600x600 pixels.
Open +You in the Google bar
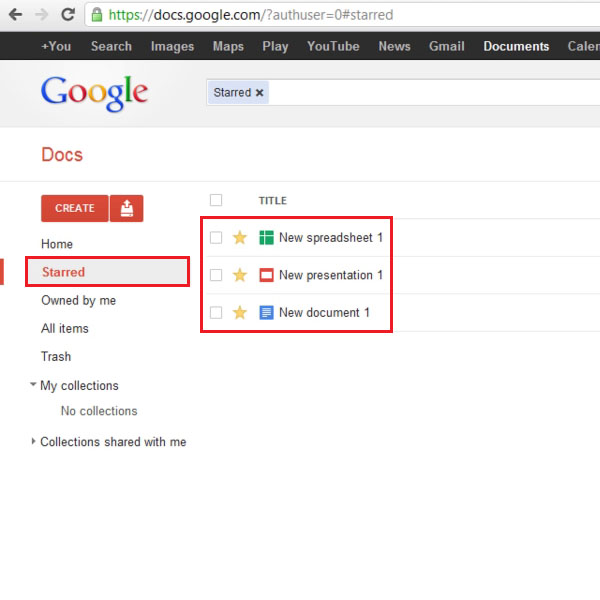[x=56, y=46]
